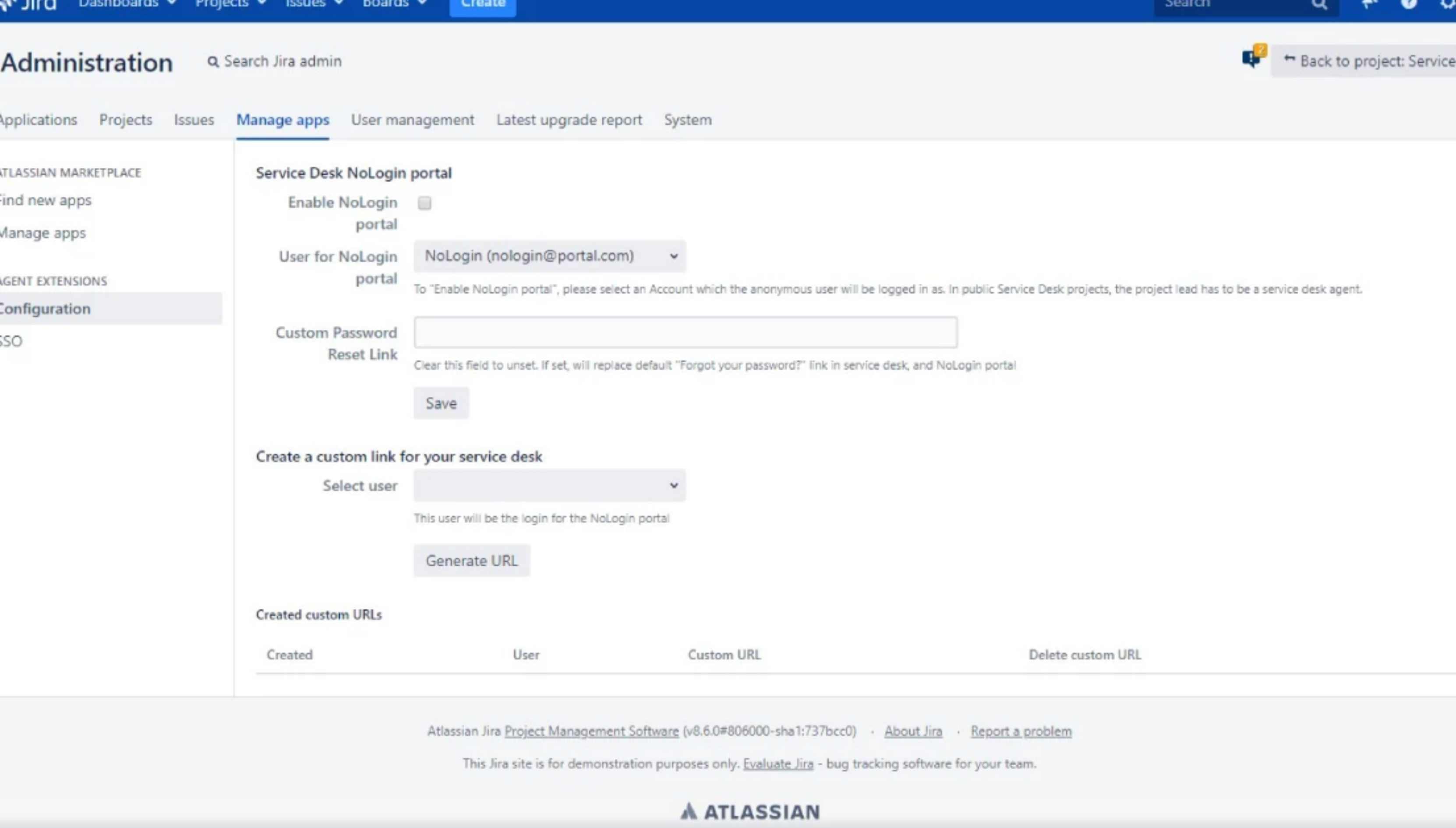Enable the NoLogin portal checkbox
This screenshot has height=828, width=1456.
point(424,203)
